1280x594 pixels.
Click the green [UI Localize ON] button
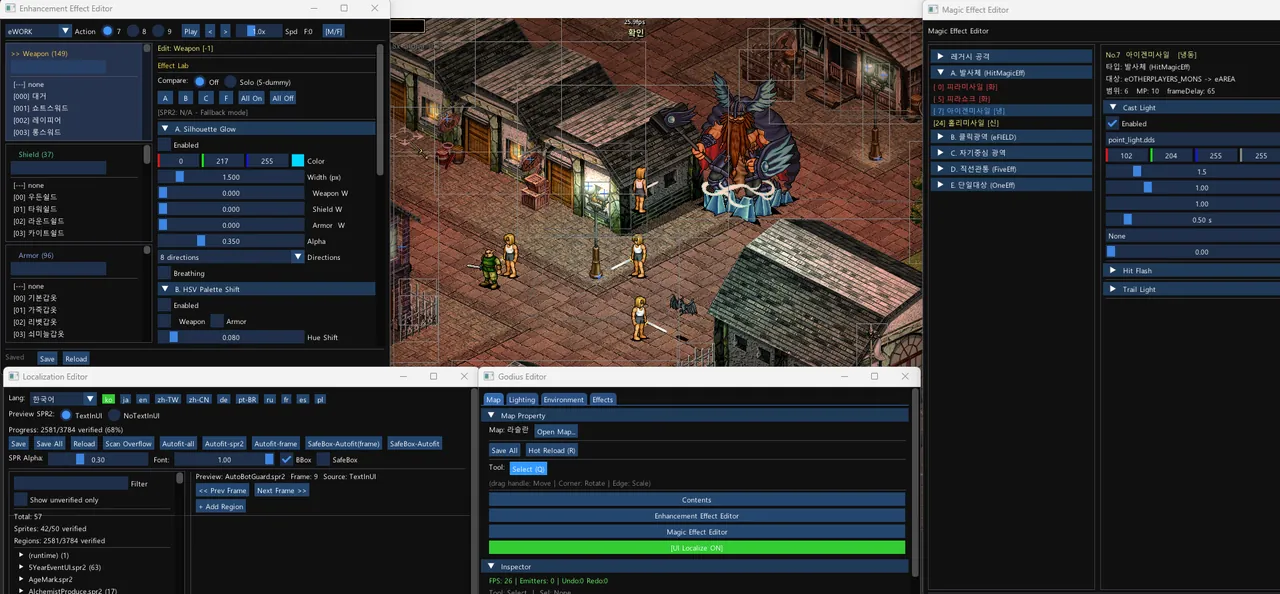pyautogui.click(x=697, y=547)
